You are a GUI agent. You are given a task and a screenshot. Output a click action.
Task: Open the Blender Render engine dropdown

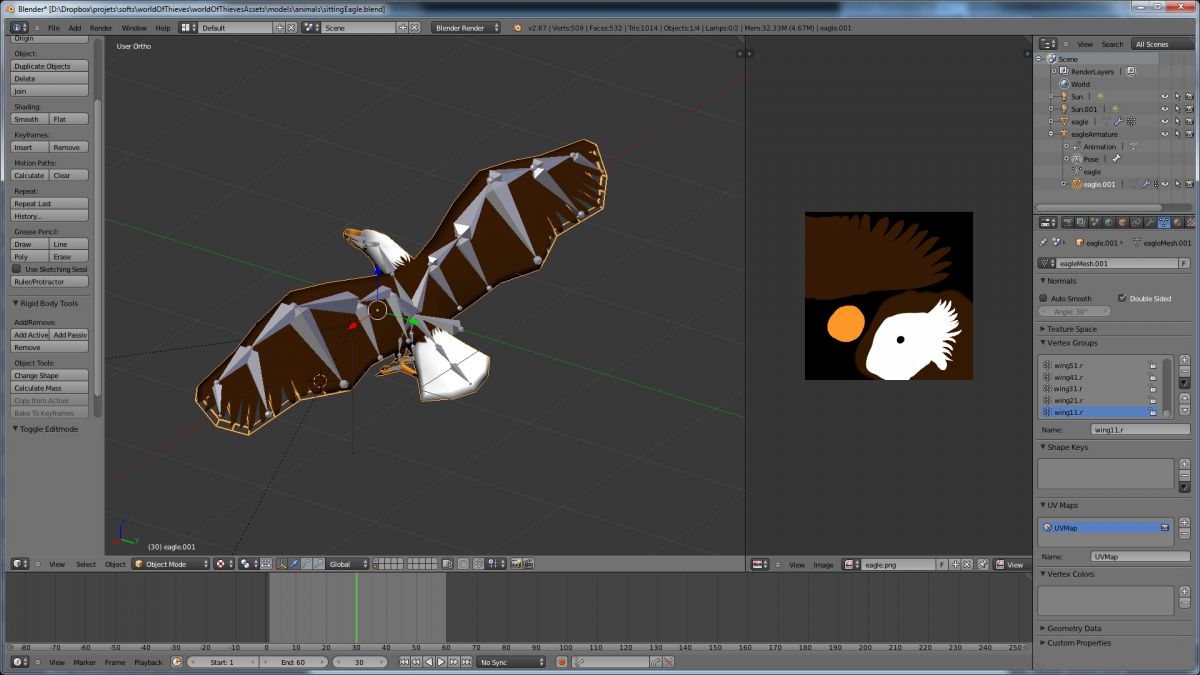click(465, 28)
